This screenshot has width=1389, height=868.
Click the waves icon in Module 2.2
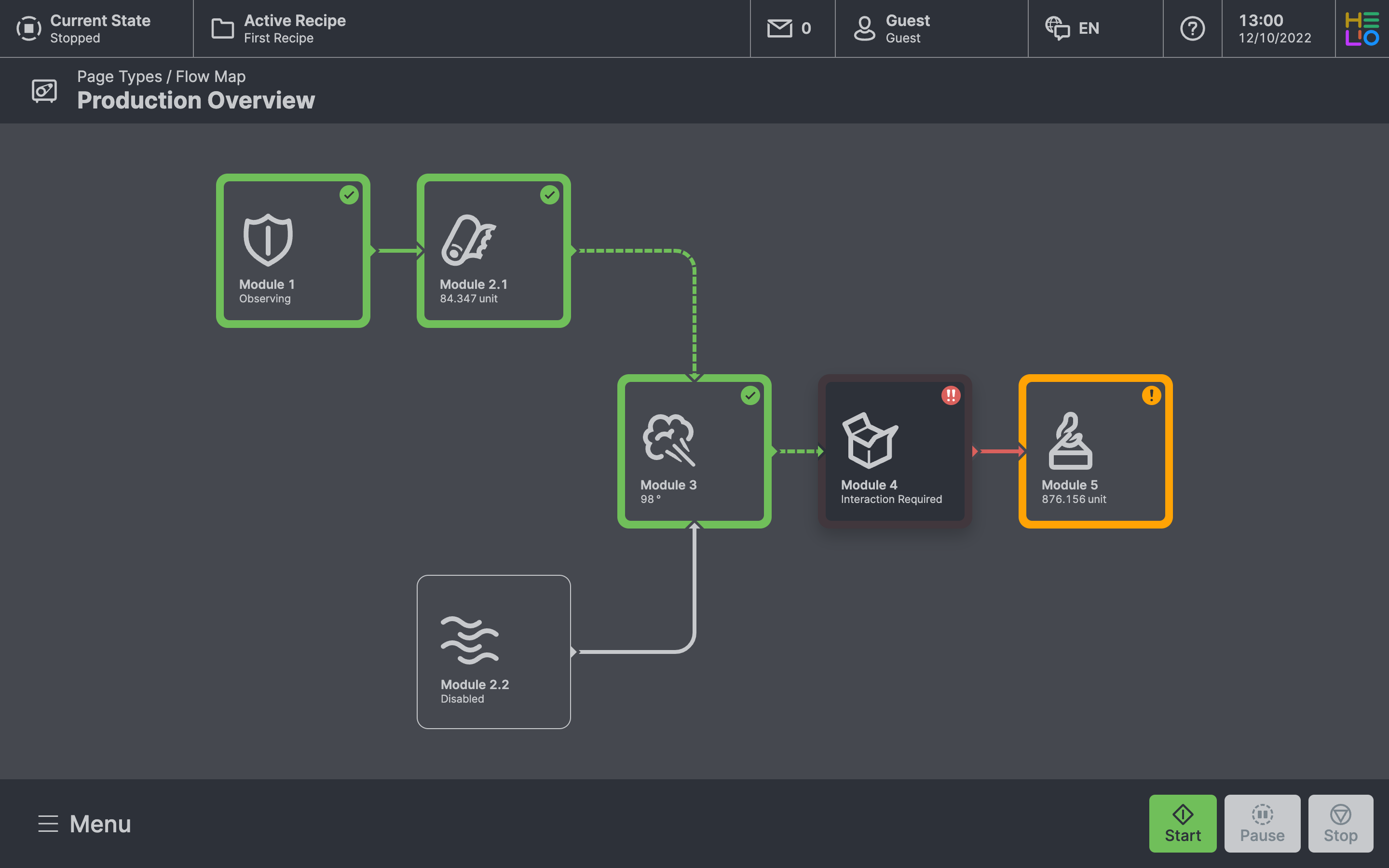469,640
